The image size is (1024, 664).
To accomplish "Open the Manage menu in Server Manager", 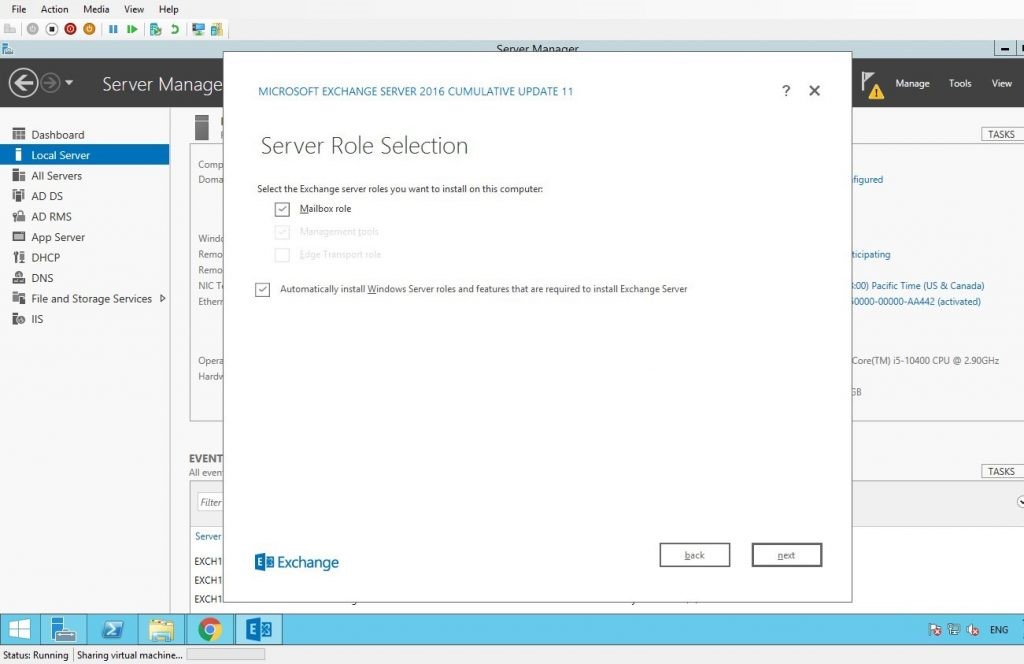I will point(912,84).
